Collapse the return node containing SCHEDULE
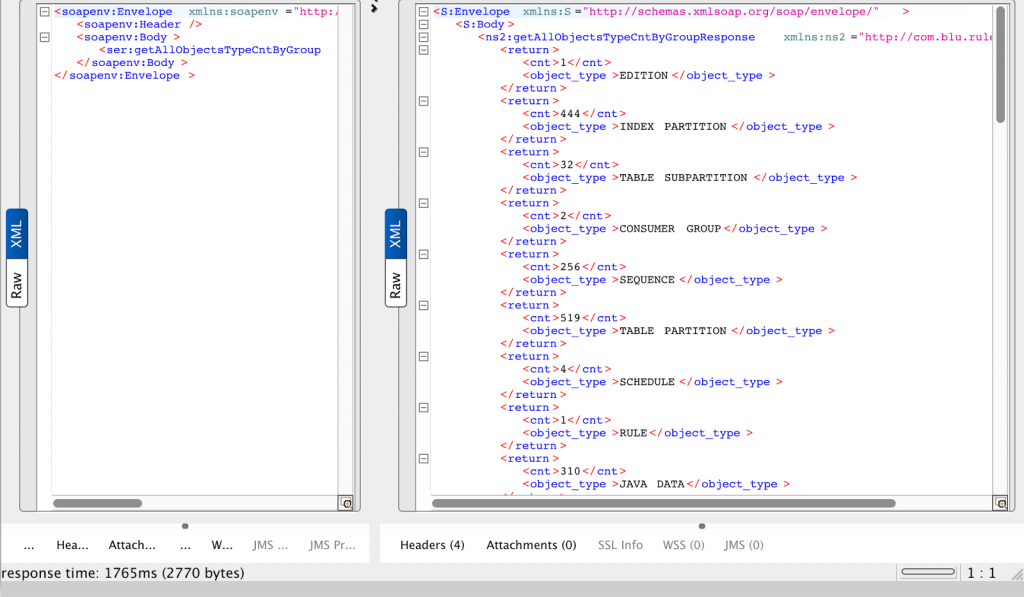Screen dimensions: 1024x597 (423, 357)
